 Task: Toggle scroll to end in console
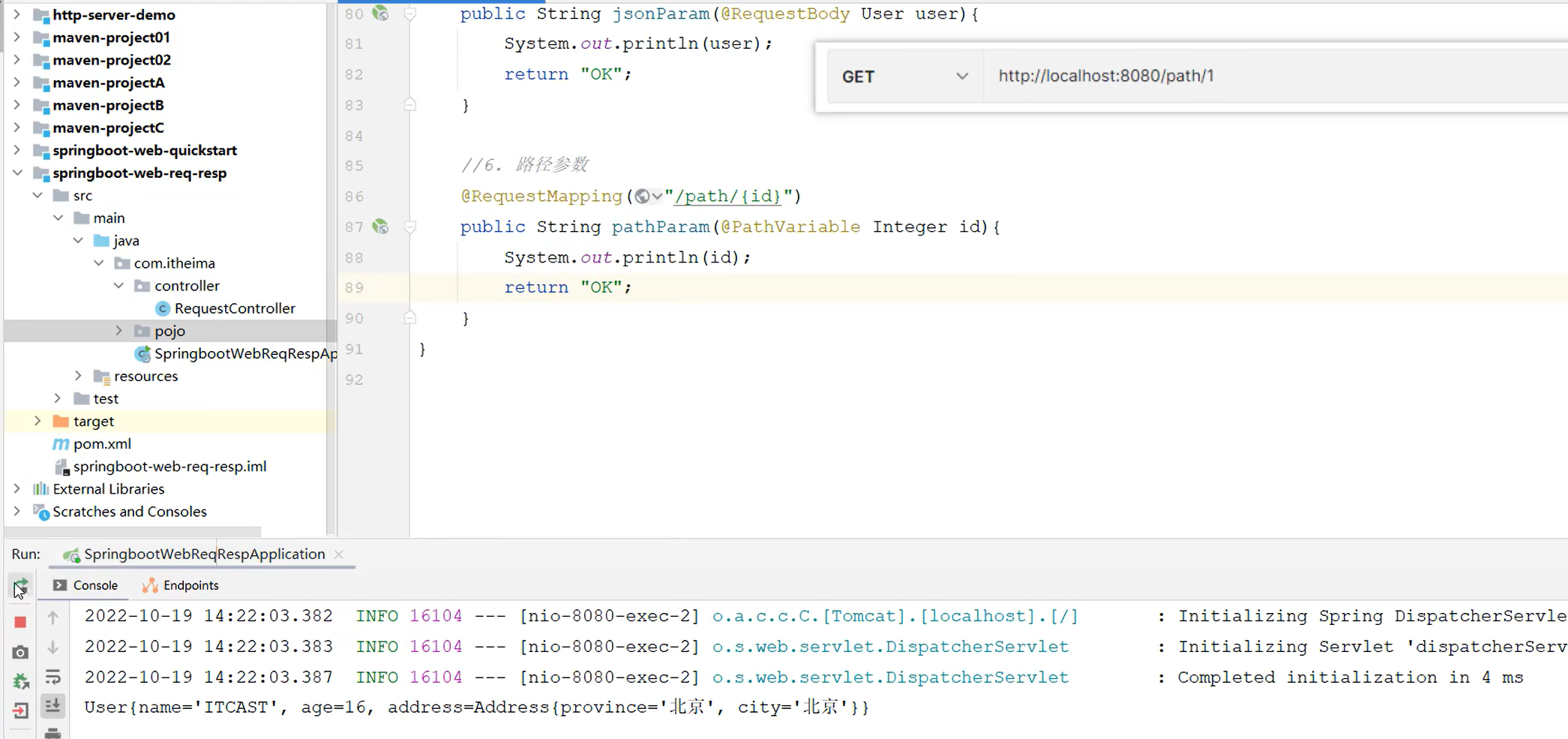tap(53, 705)
